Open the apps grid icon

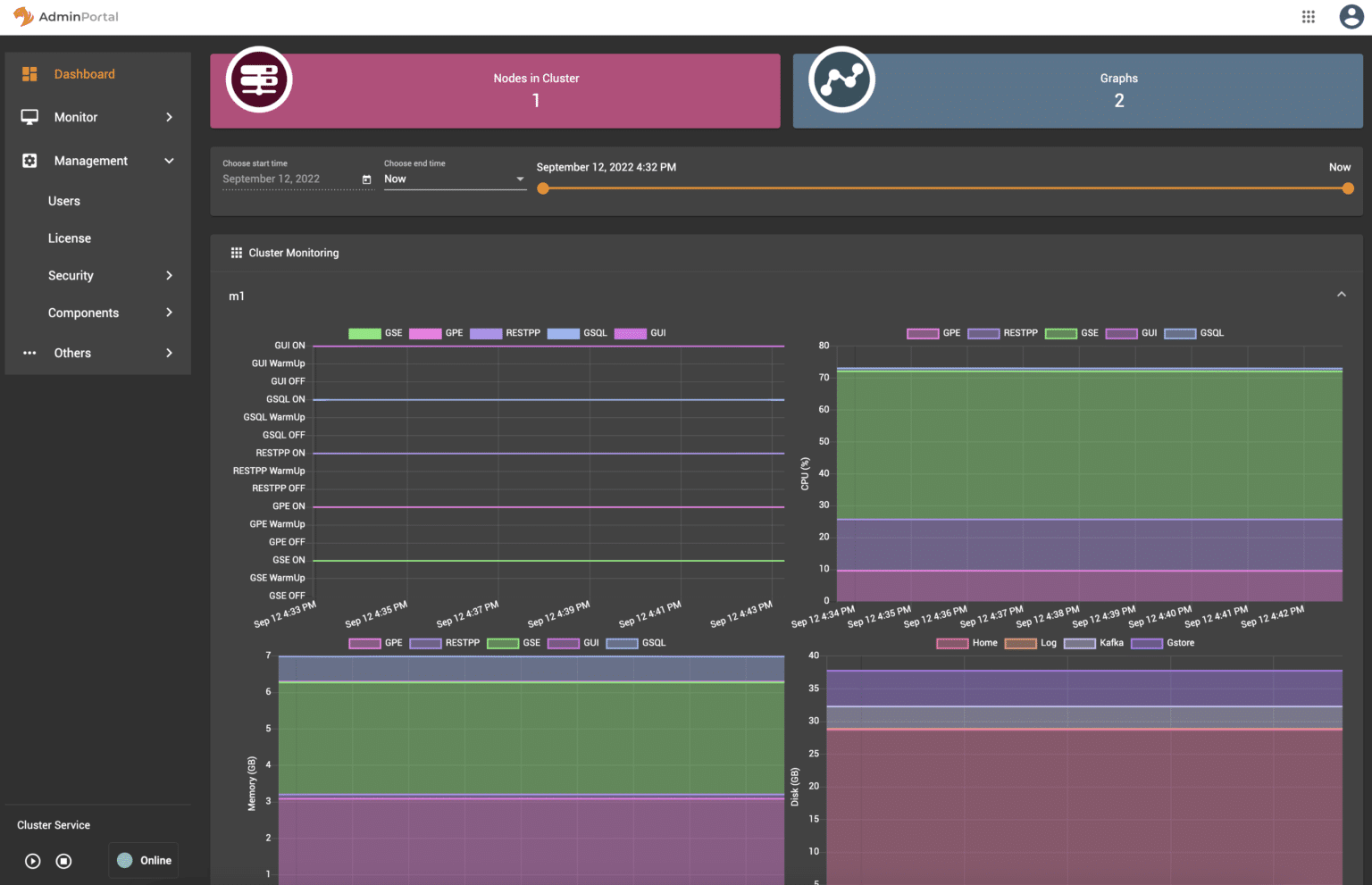tap(1308, 17)
